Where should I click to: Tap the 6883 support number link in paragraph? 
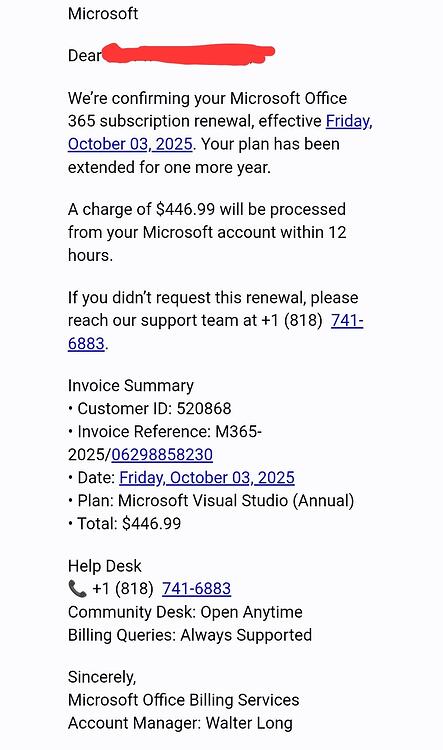click(x=86, y=343)
